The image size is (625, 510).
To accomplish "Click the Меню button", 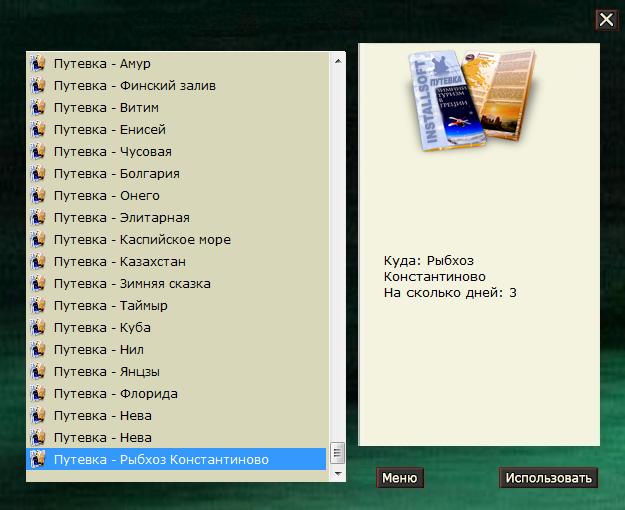I will [400, 477].
